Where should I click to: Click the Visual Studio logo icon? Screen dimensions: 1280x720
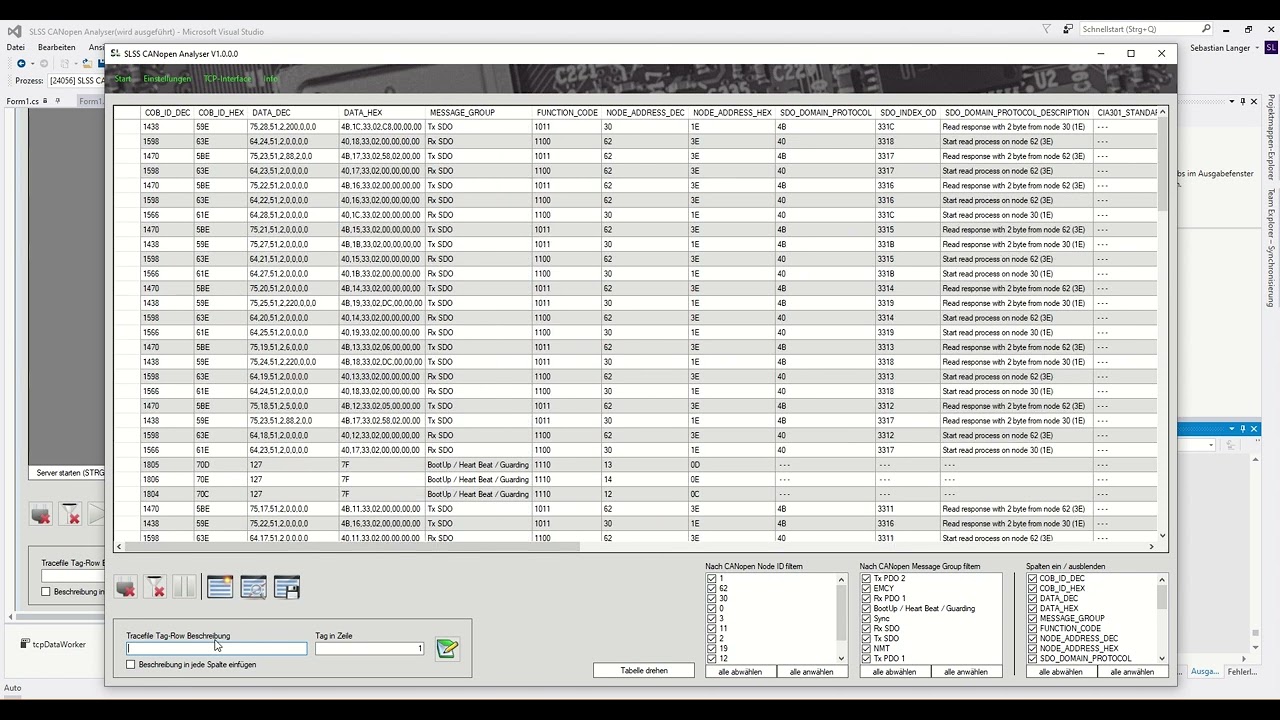(14, 30)
